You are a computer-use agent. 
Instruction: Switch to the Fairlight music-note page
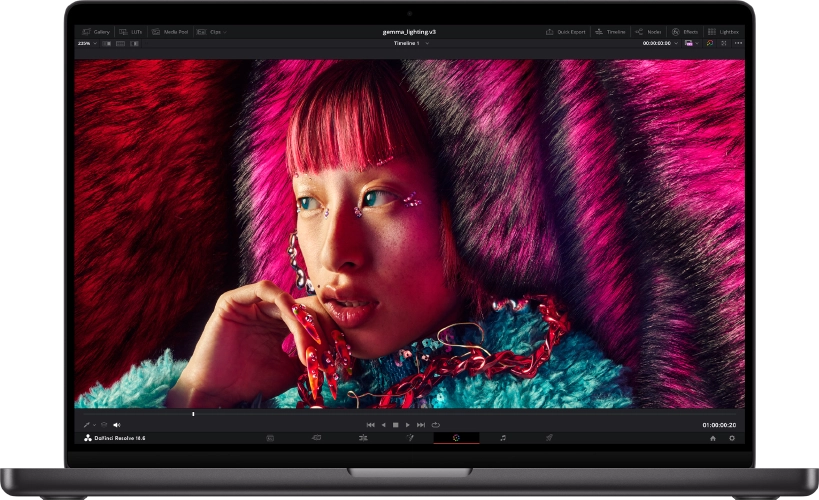pos(503,438)
